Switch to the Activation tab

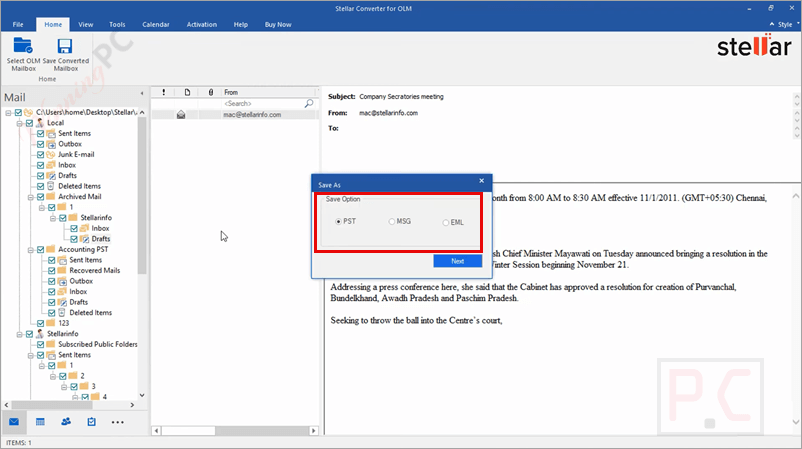202,25
